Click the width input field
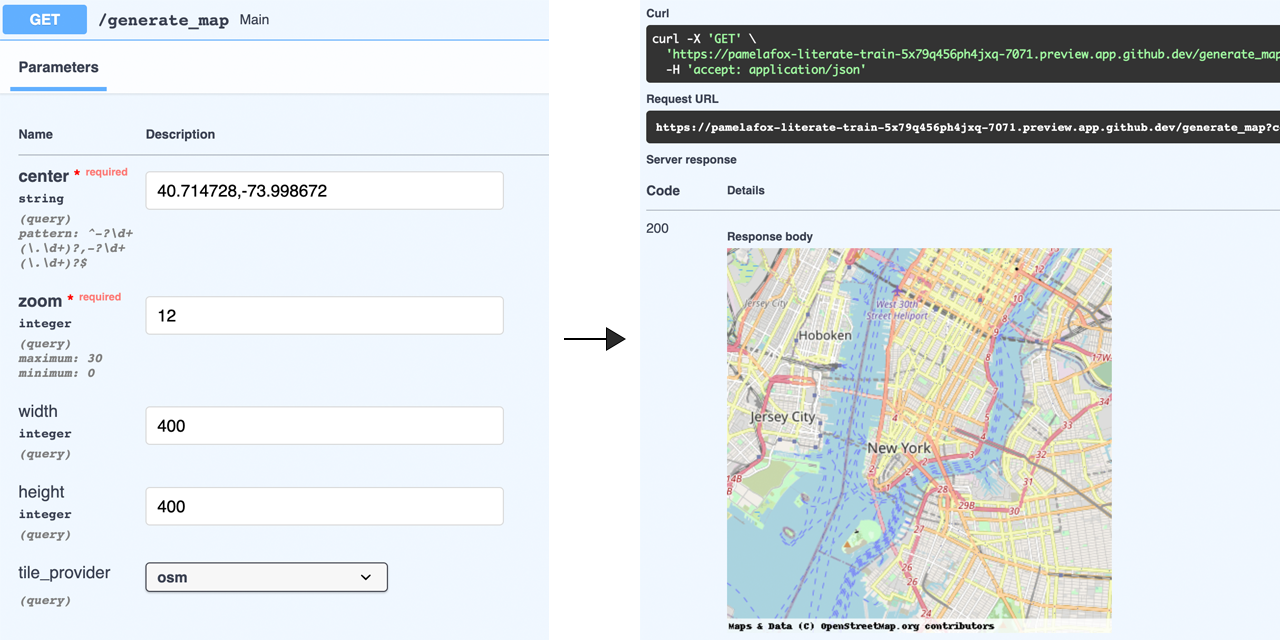Screen dimensions: 1280x640 click(324, 426)
